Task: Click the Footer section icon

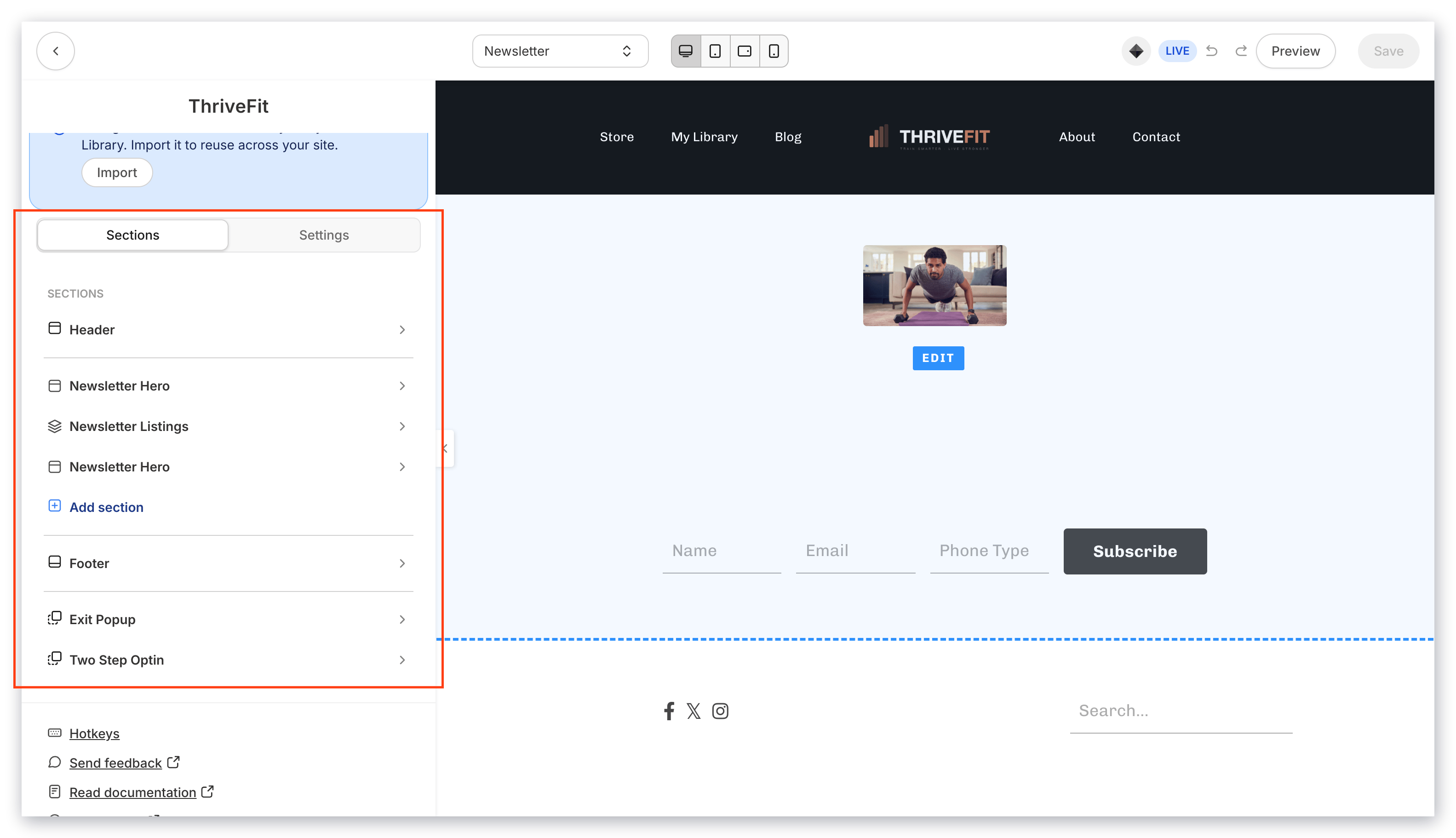Action: [x=55, y=562]
